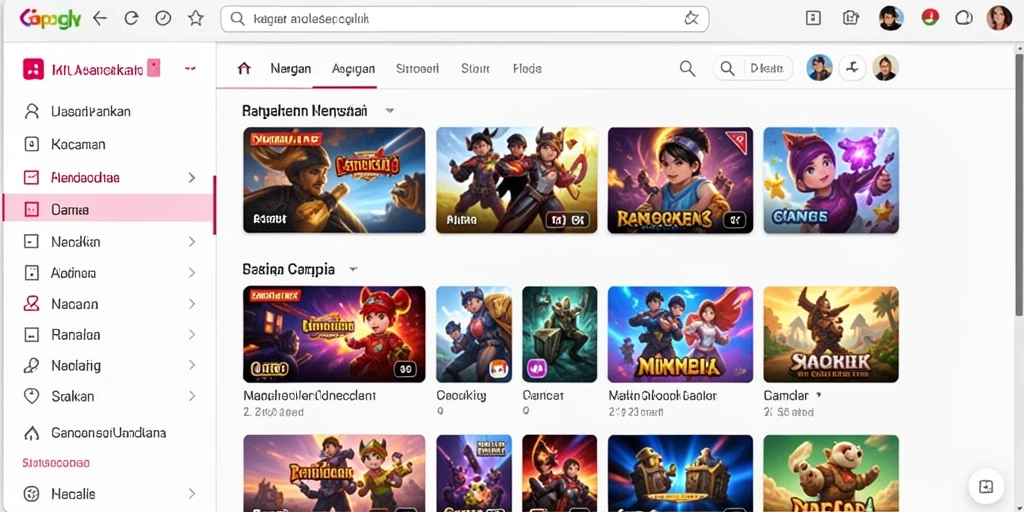Screen dimensions: 1024x512
Task: Open the home icon in the tab bar
Action: pyautogui.click(x=244, y=68)
